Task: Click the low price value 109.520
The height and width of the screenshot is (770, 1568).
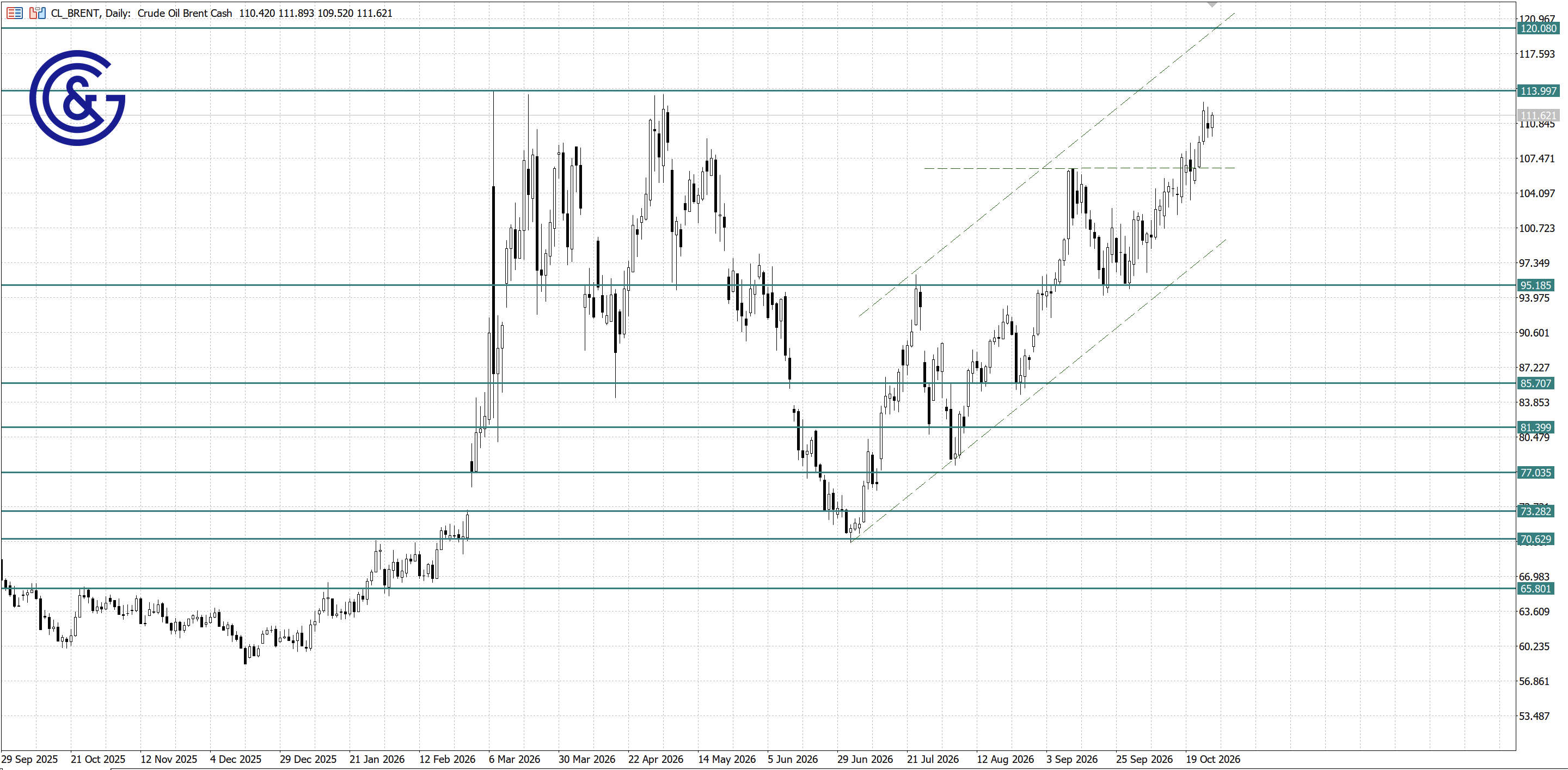Action: pos(335,13)
